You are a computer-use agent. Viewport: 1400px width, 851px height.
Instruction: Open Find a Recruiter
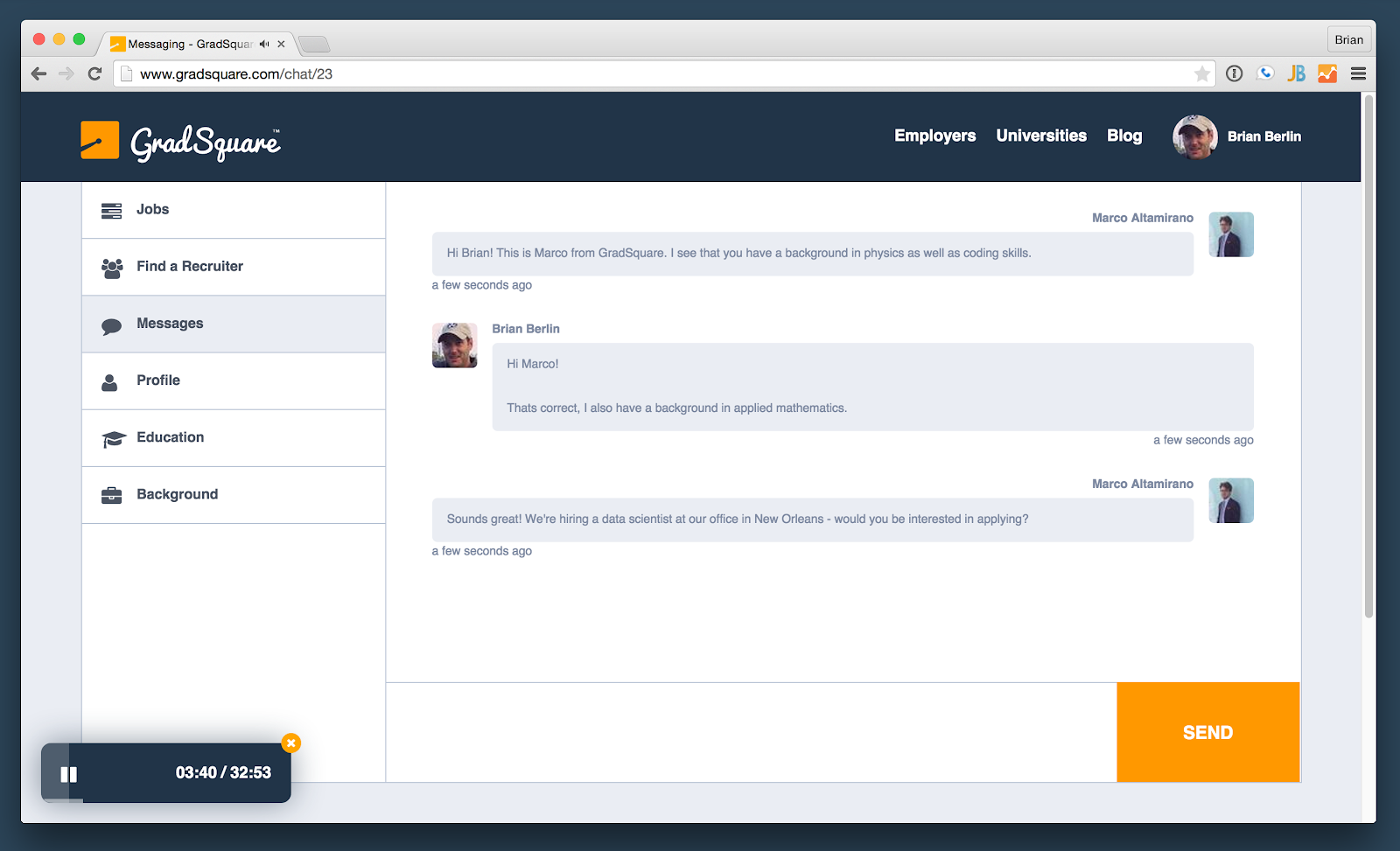pos(234,267)
